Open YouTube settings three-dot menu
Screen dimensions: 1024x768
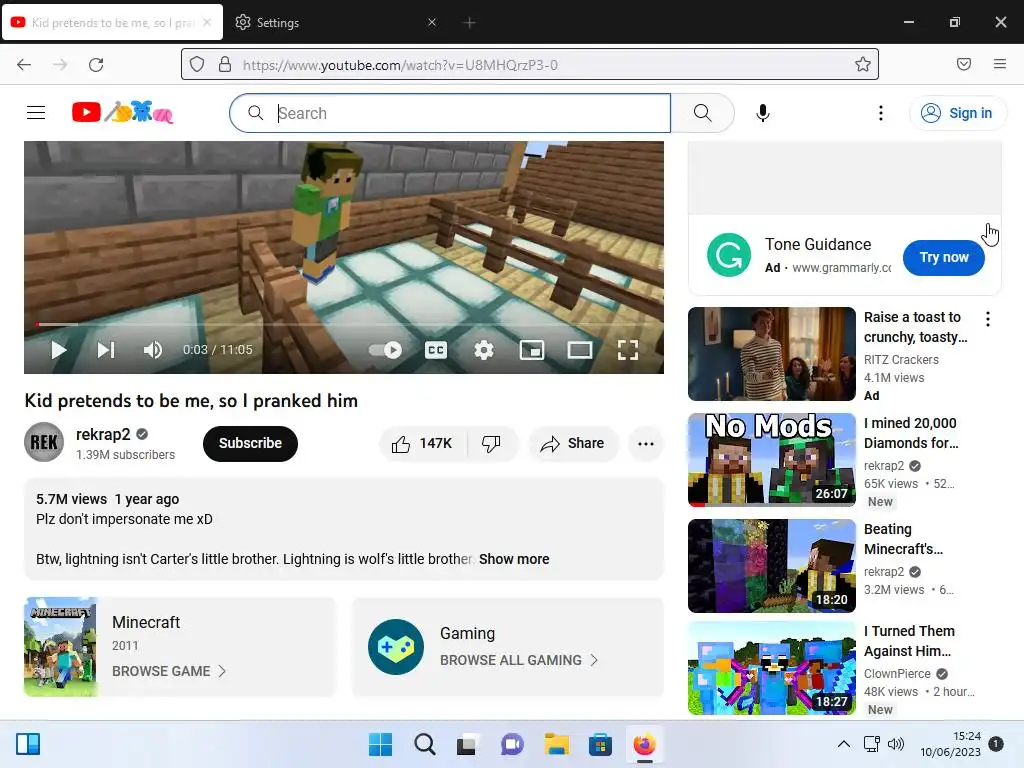[x=880, y=113]
